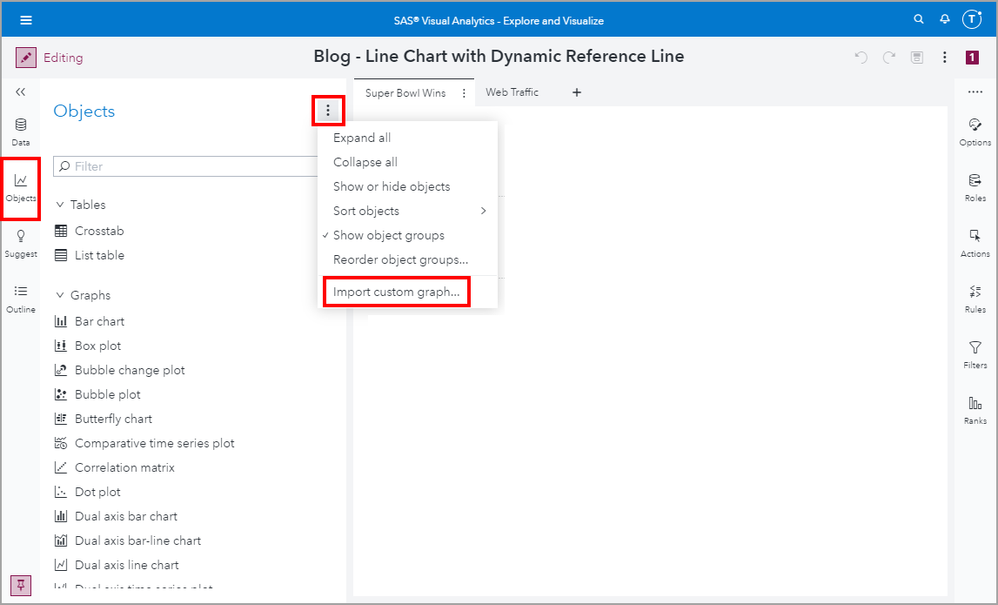This screenshot has width=998, height=605.
Task: Collapse the Tables group
Action: [x=60, y=205]
